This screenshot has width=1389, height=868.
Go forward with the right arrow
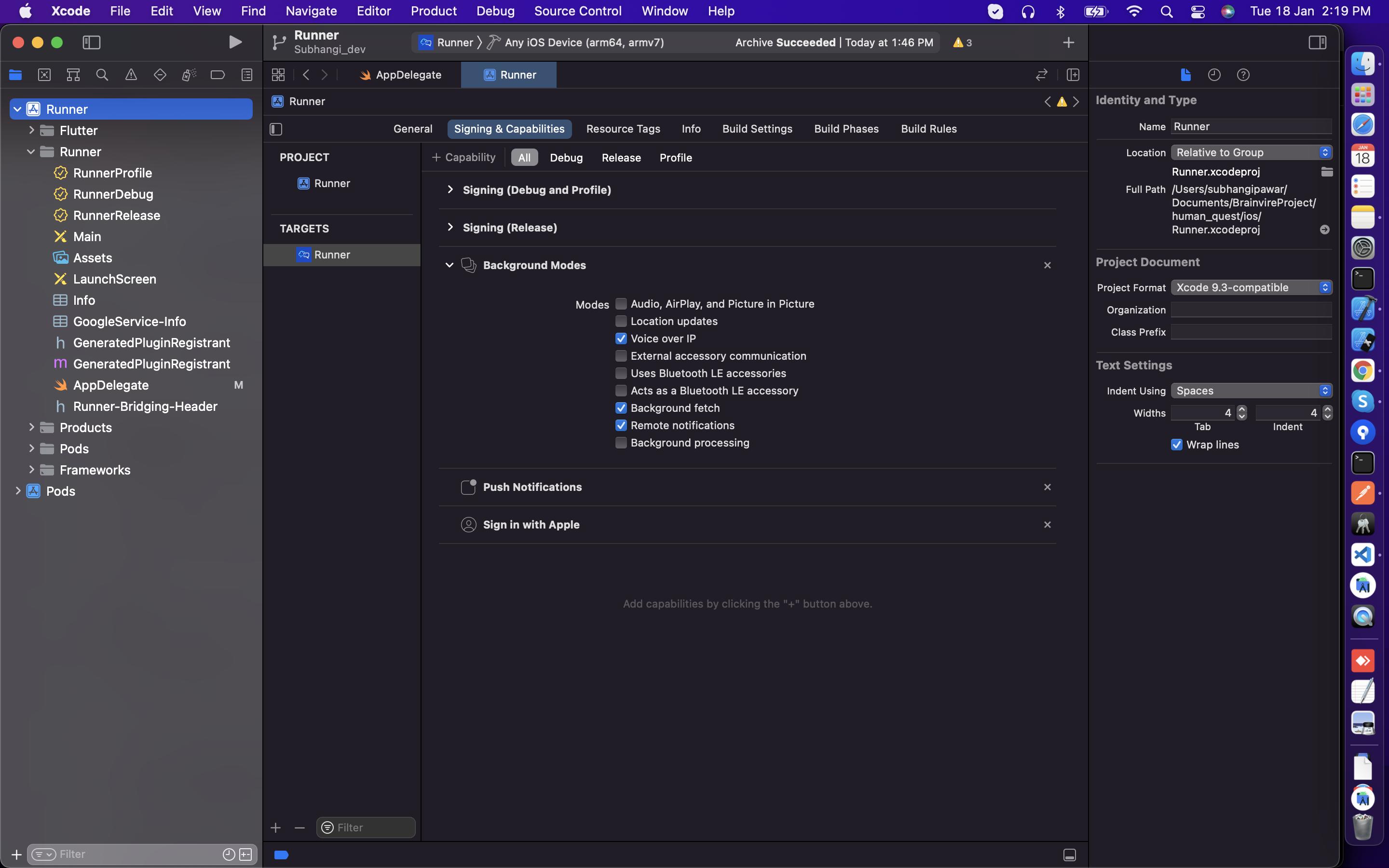[324, 75]
